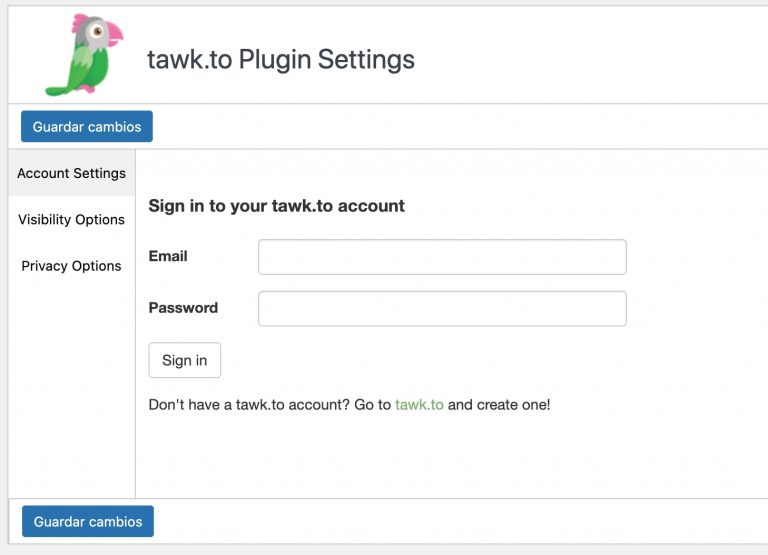Click the Password field label
Viewport: 768px width, 555px height.
click(183, 307)
